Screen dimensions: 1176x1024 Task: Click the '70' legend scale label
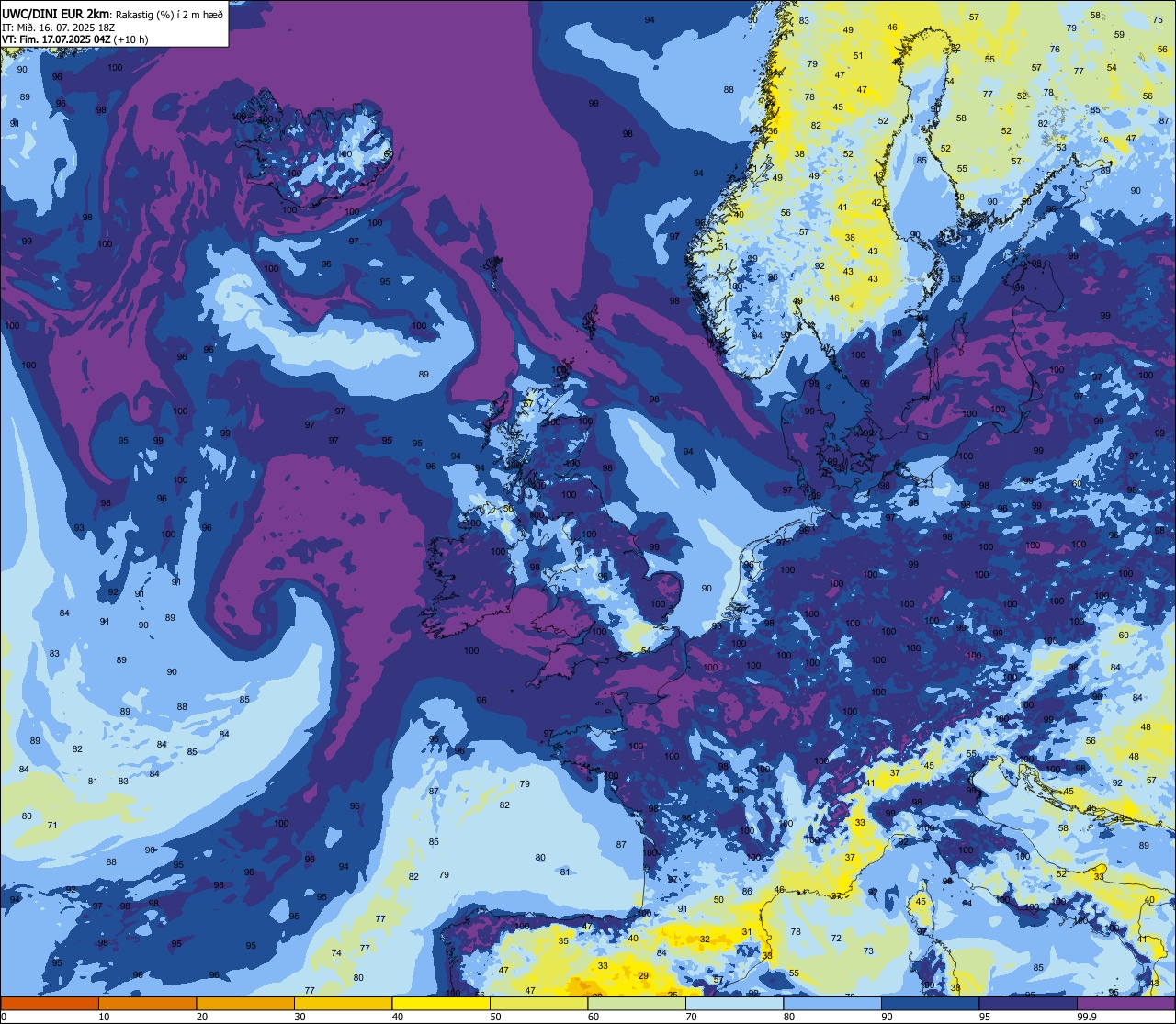click(x=691, y=1017)
